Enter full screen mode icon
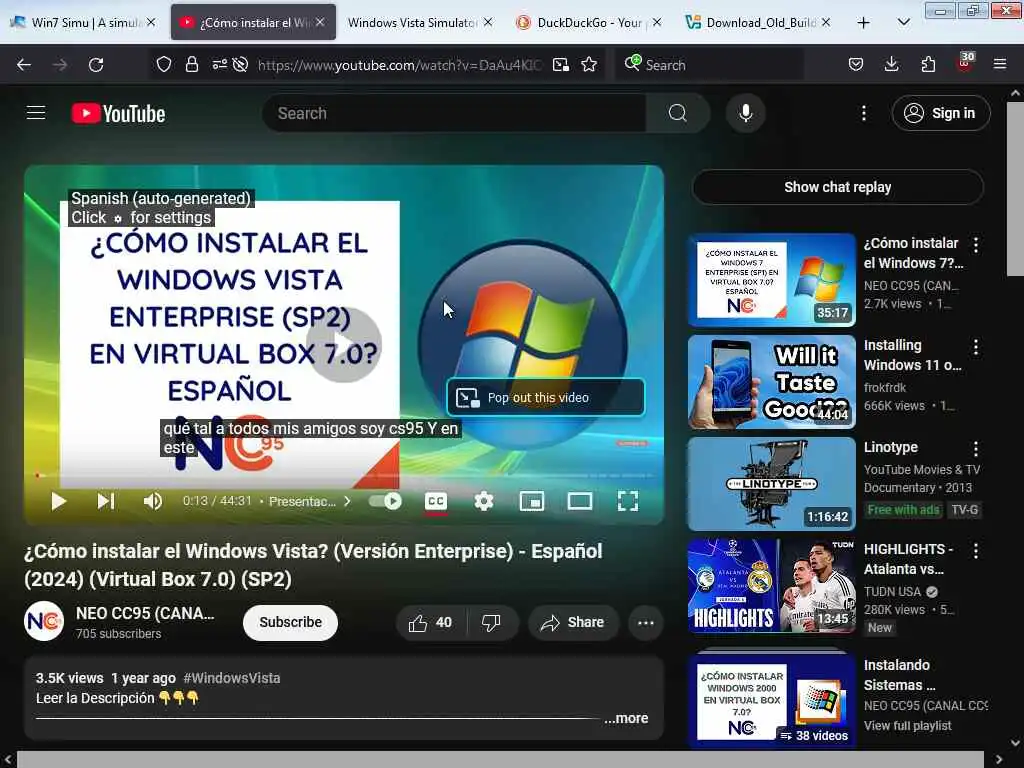Image resolution: width=1024 pixels, height=768 pixels. pyautogui.click(x=628, y=502)
